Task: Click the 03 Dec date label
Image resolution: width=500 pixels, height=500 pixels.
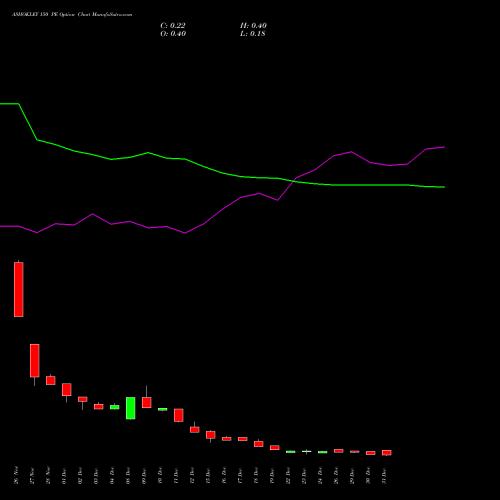Action: pyautogui.click(x=96, y=476)
